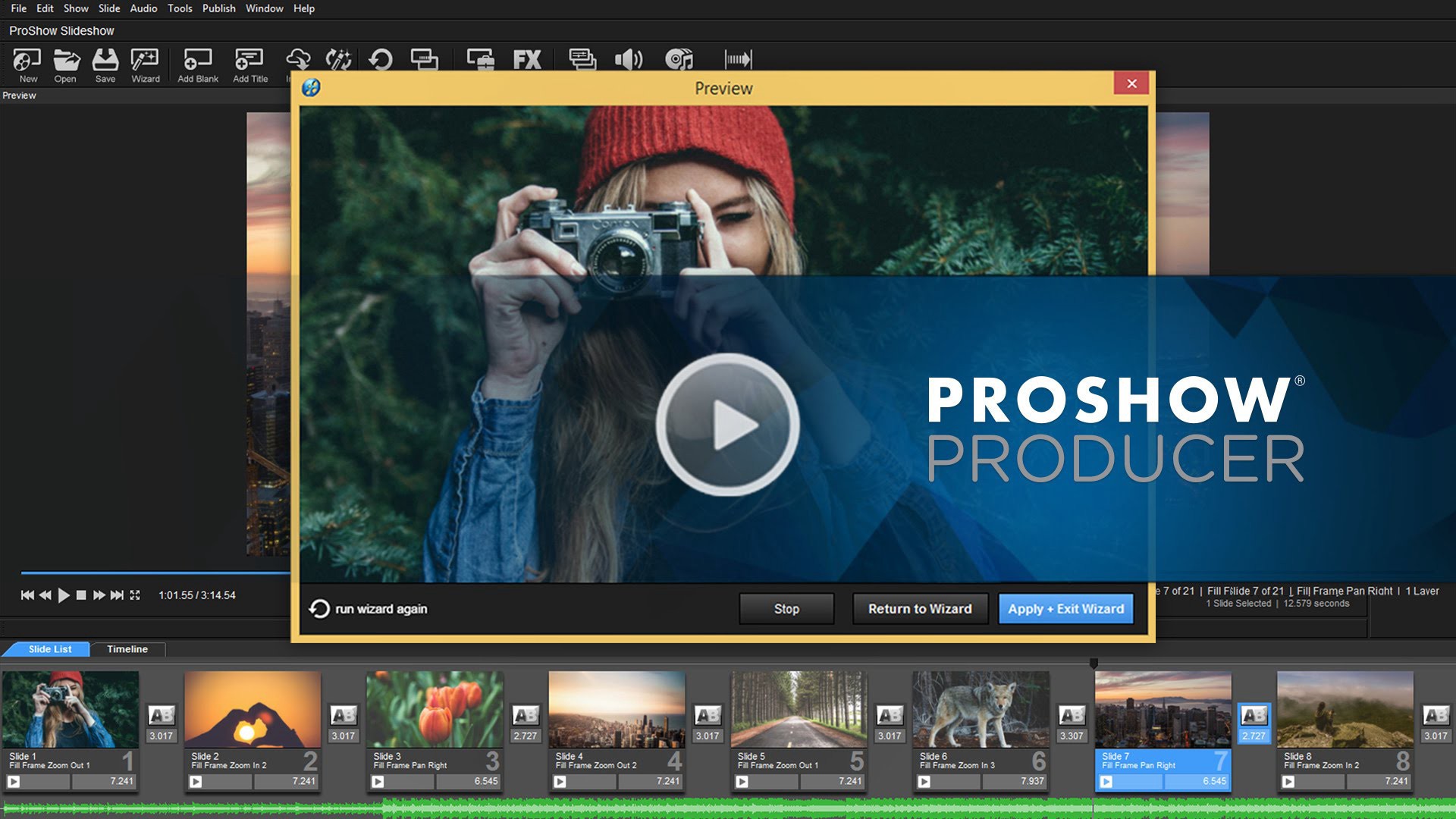Add a blank slide
1456x819 pixels.
[x=198, y=61]
